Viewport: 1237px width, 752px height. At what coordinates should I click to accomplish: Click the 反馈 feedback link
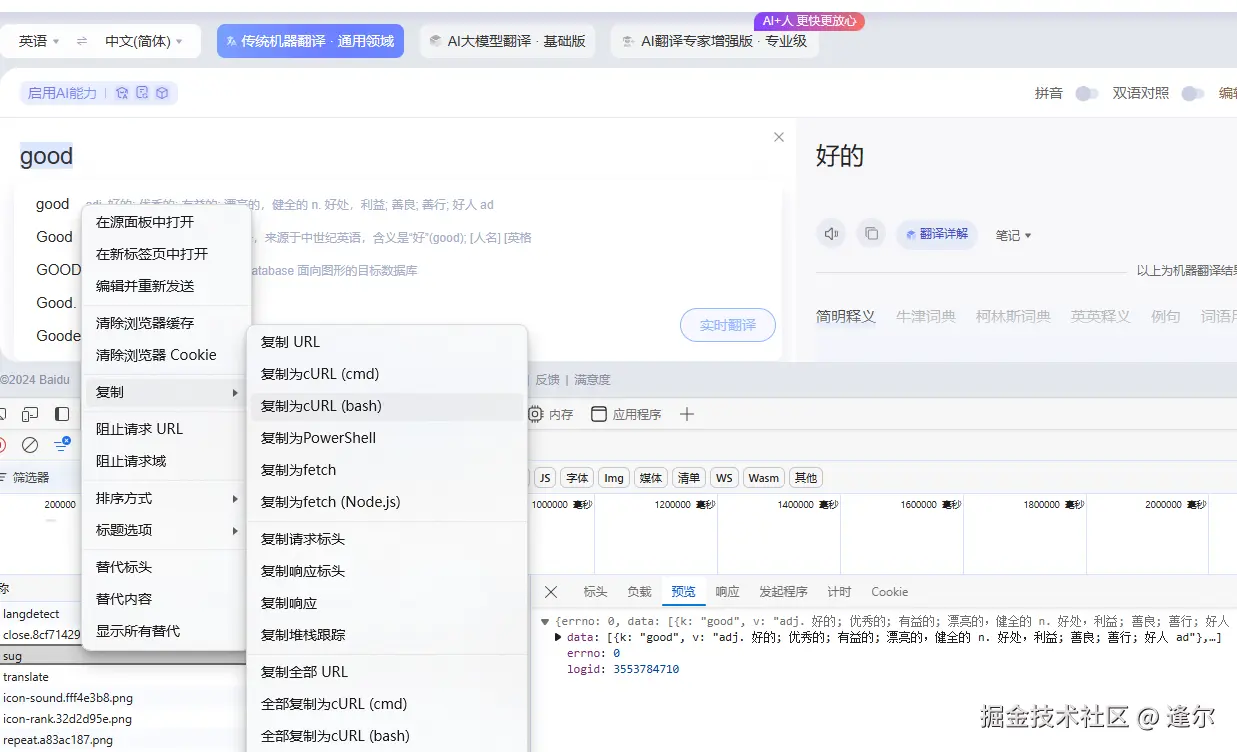pos(548,379)
